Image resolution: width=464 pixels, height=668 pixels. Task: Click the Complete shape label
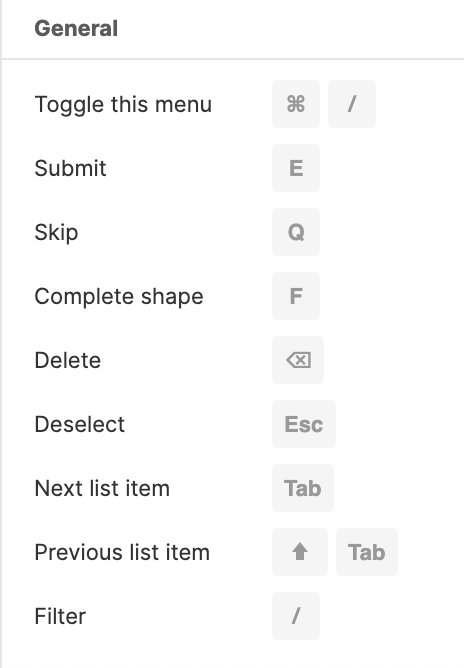(119, 297)
